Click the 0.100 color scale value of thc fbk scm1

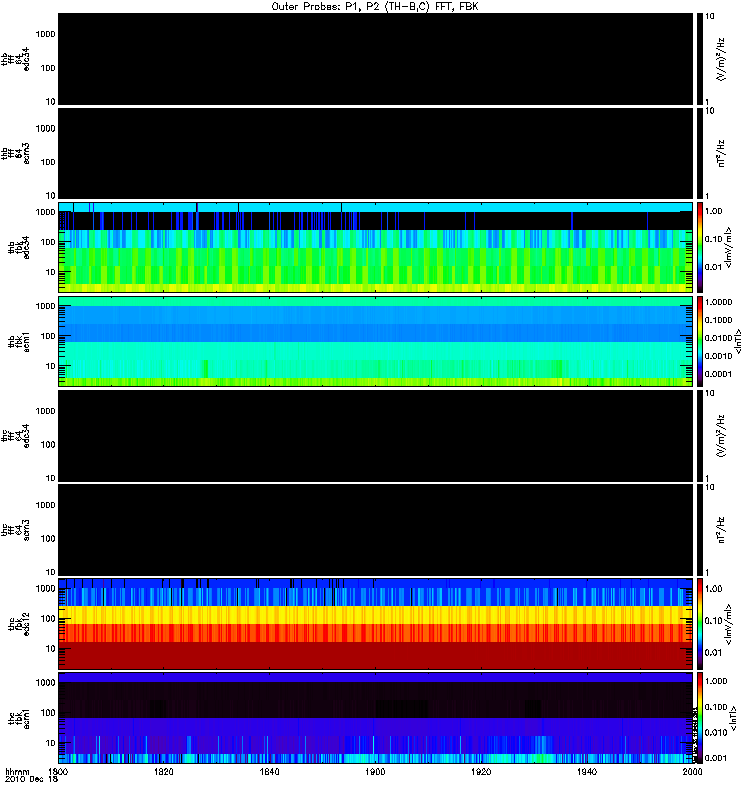click(x=716, y=707)
